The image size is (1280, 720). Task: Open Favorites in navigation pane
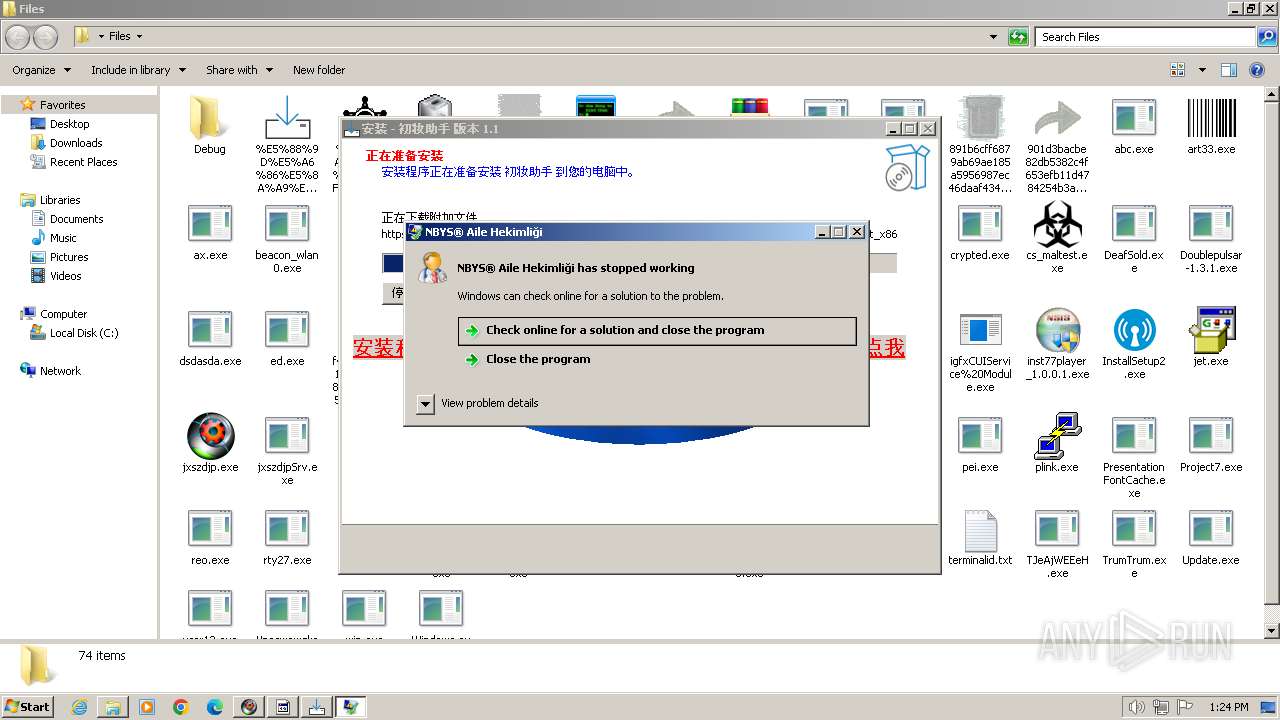click(x=62, y=105)
